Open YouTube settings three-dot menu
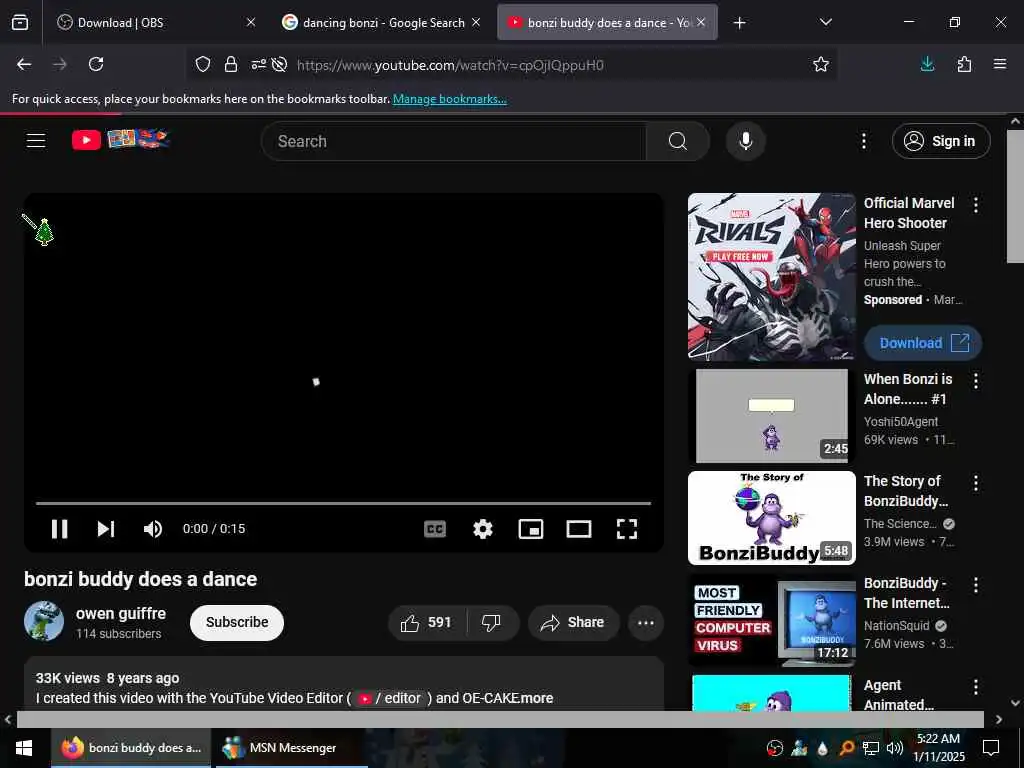 coord(863,141)
